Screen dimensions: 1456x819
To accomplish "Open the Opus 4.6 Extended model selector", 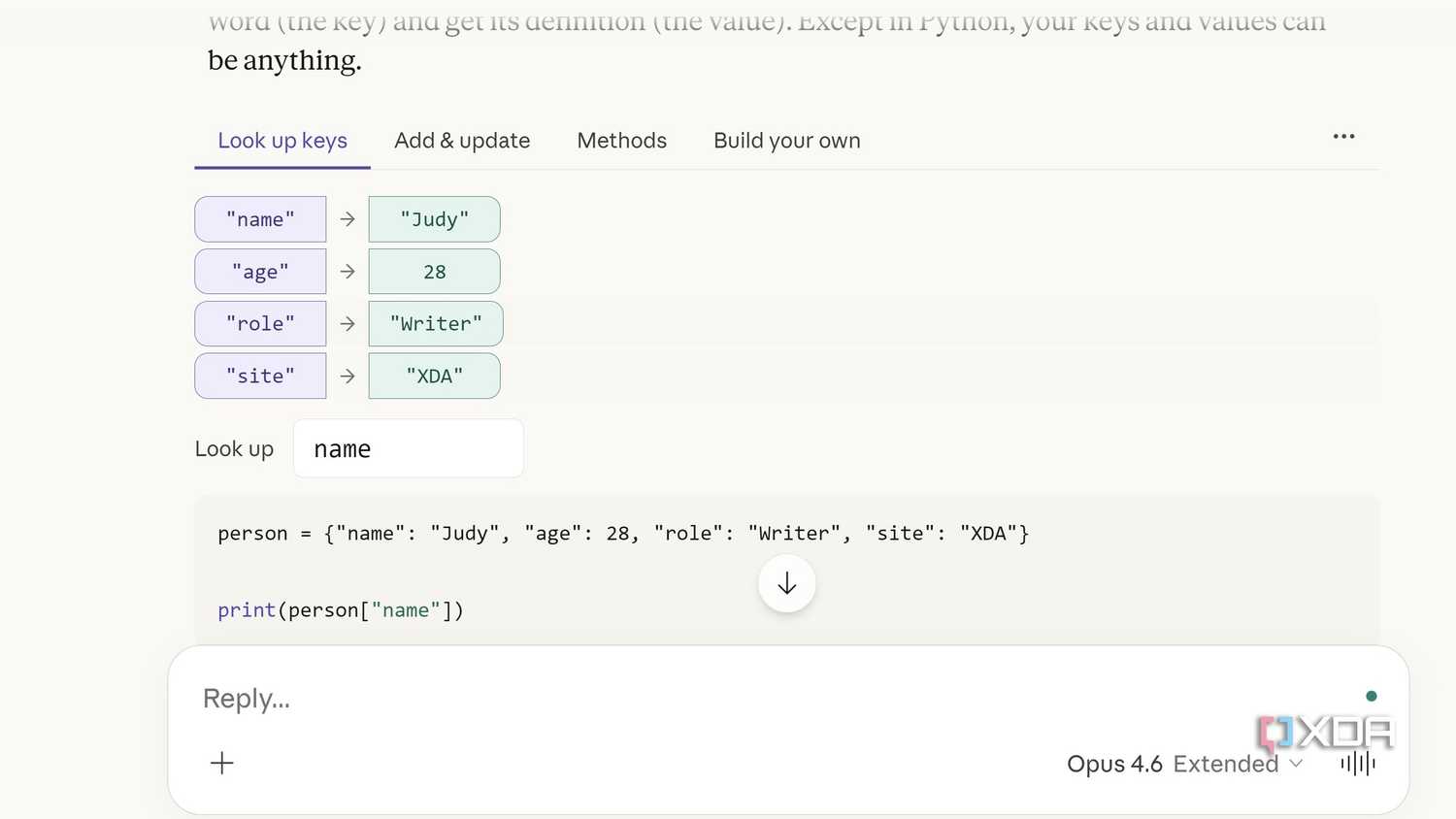I will (1184, 764).
